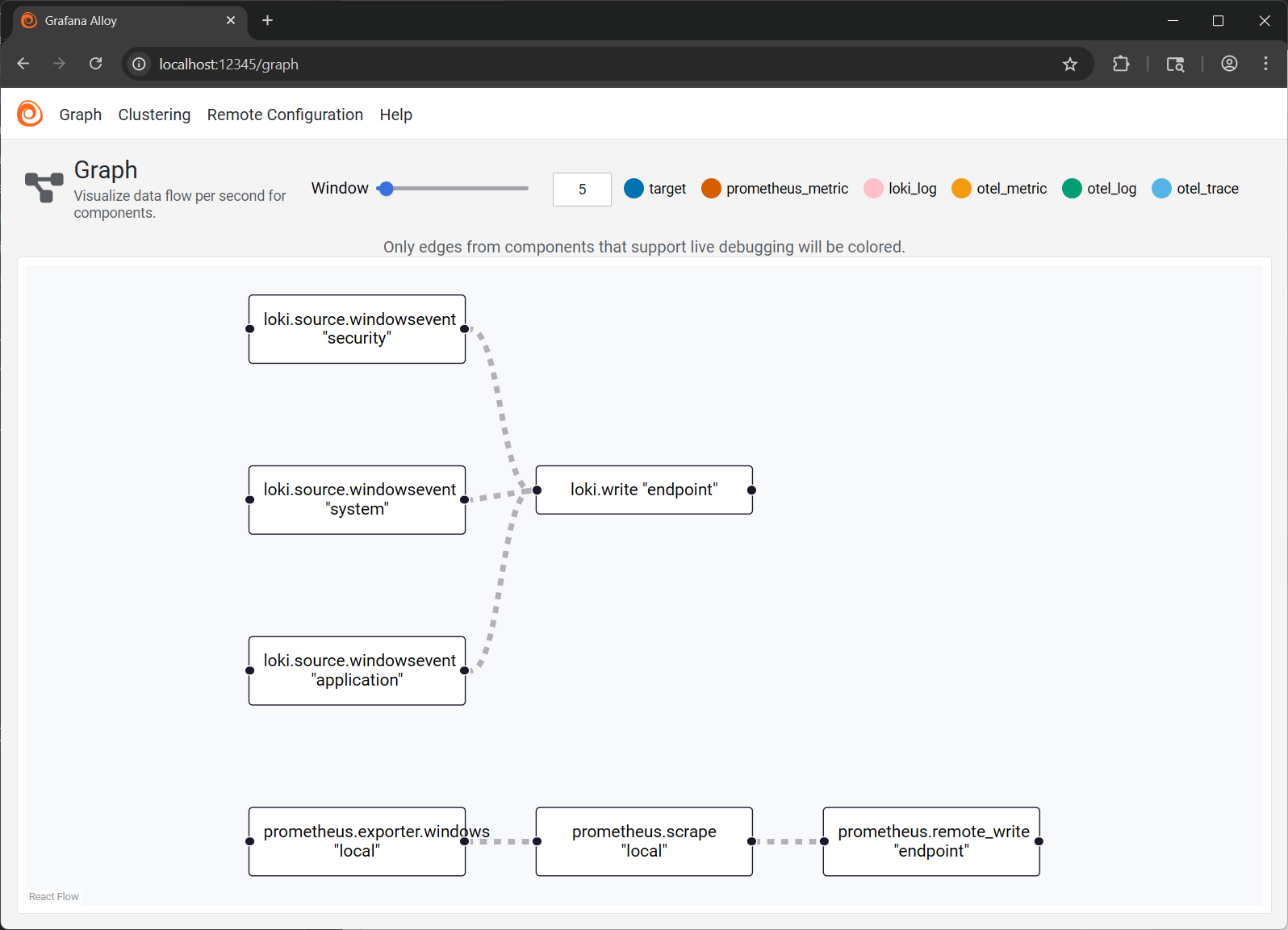Image resolution: width=1288 pixels, height=930 pixels.
Task: Click the browser forward arrow
Action: (59, 64)
